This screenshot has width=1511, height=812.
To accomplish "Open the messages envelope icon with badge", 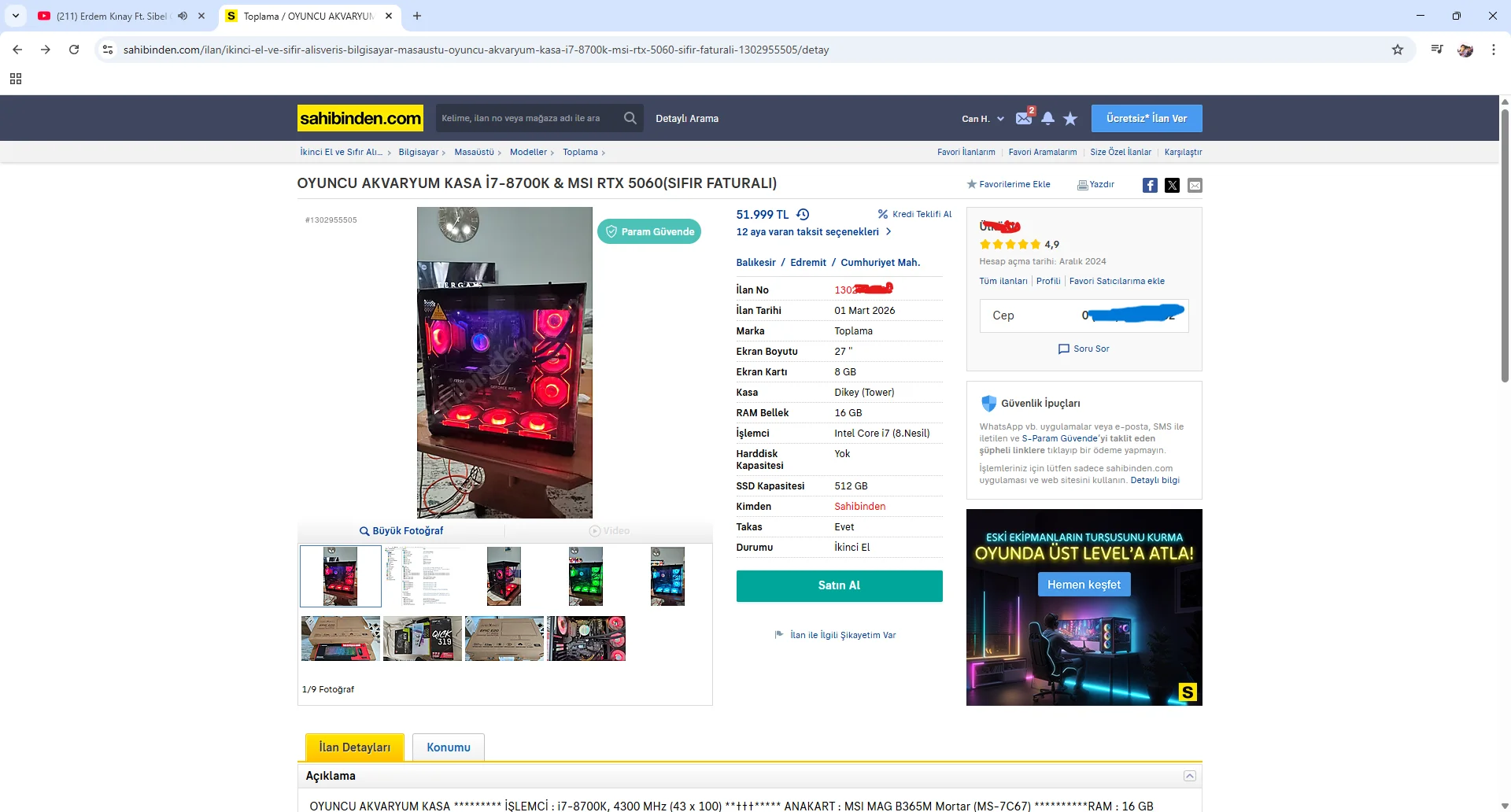I will pos(1025,117).
